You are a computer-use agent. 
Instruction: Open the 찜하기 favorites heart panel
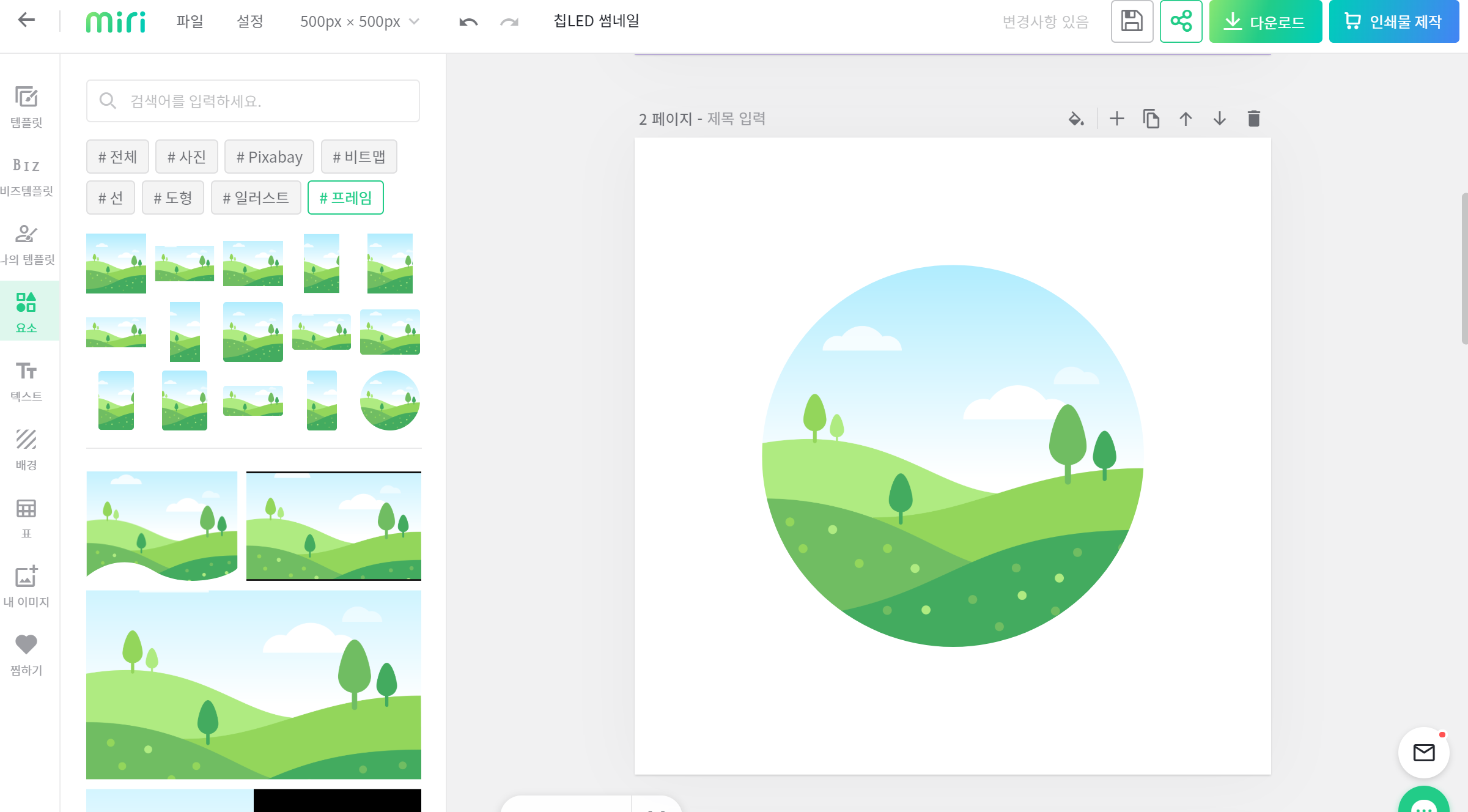click(26, 654)
